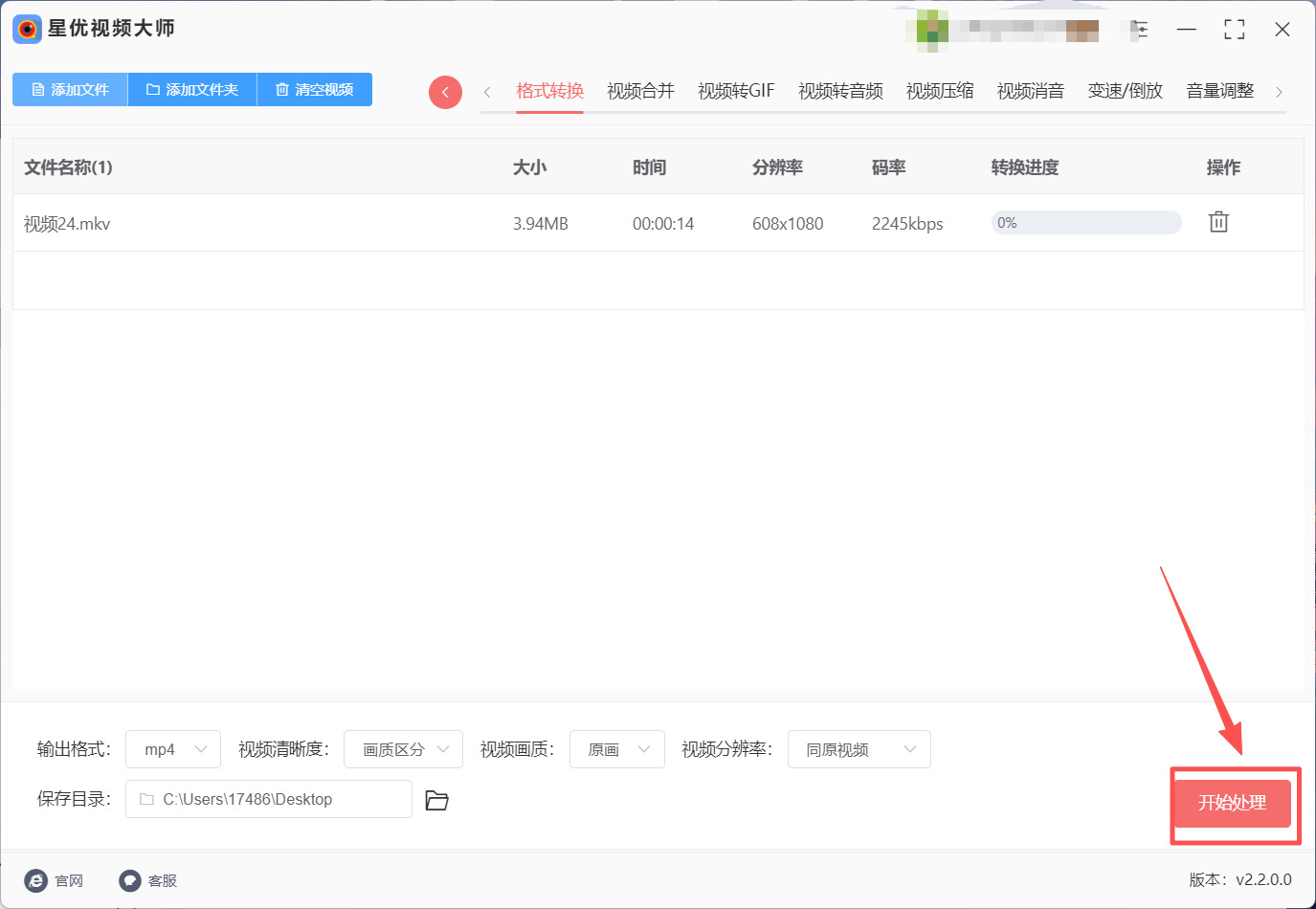Open the save directory folder browse icon

pyautogui.click(x=436, y=800)
